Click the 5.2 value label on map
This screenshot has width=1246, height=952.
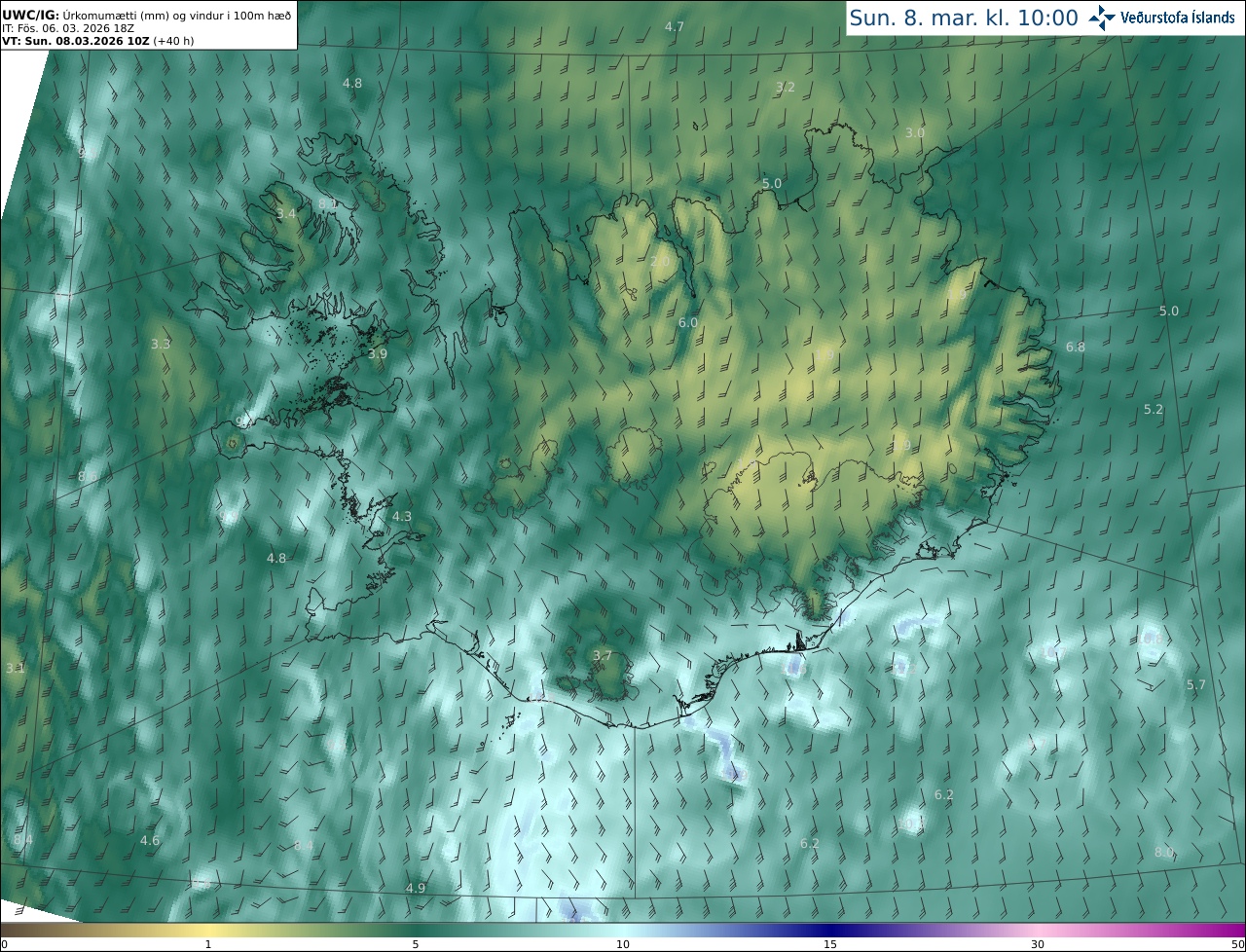tap(1154, 409)
